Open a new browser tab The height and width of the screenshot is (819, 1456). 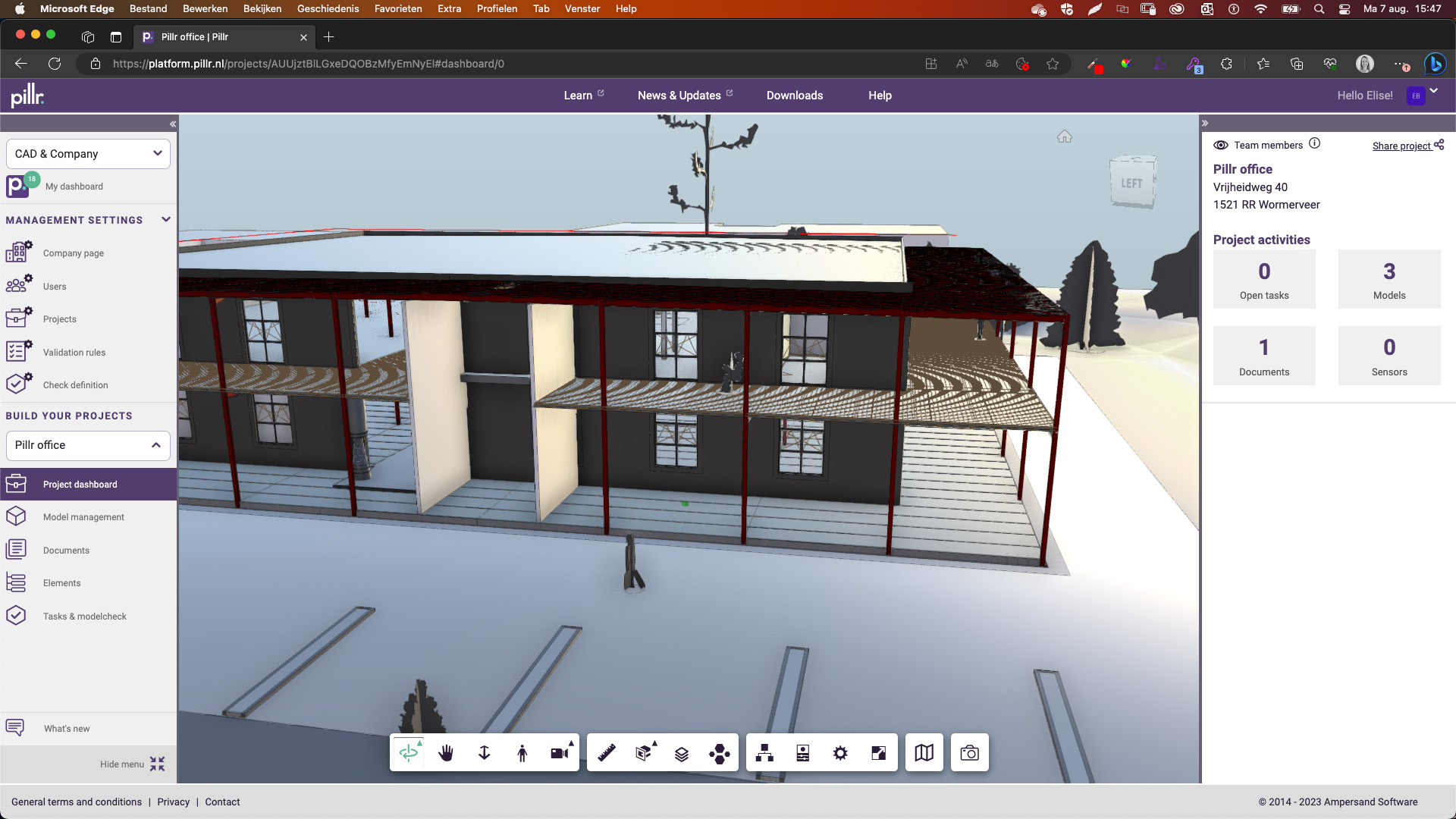coord(328,36)
